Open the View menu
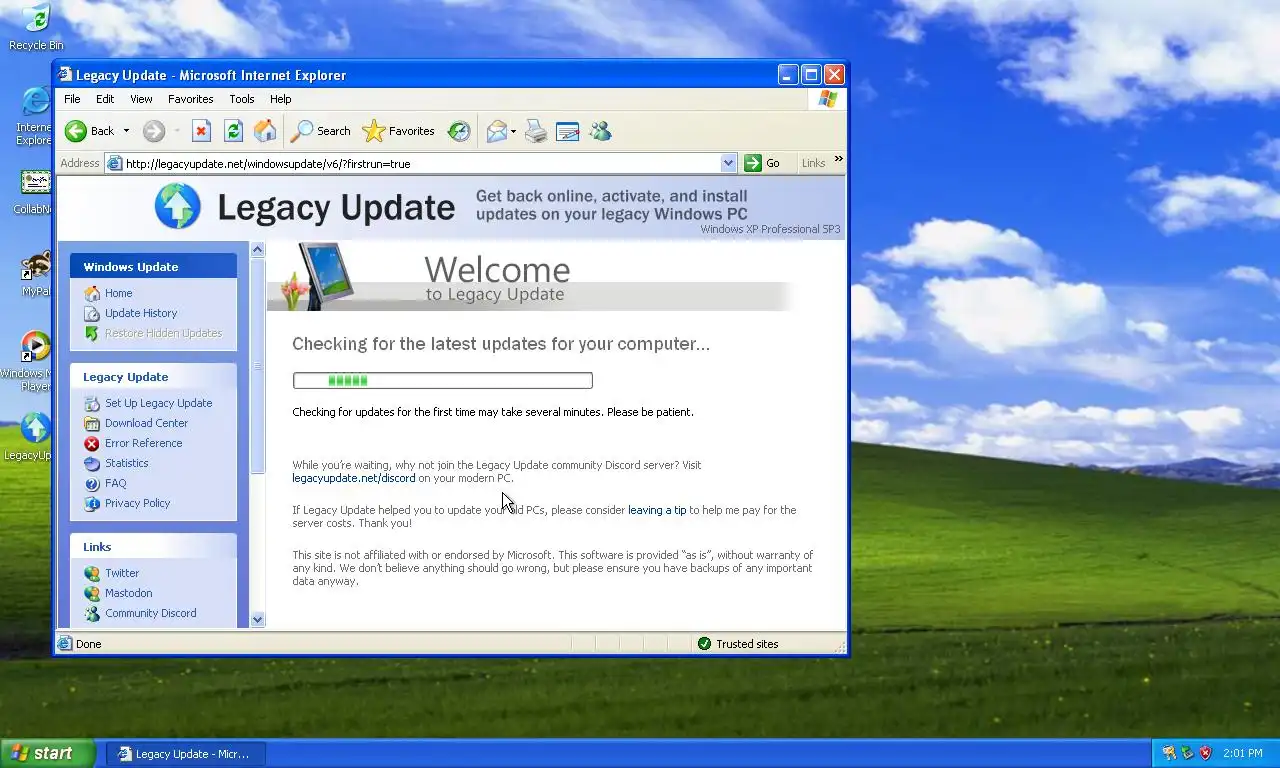The height and width of the screenshot is (768, 1280). pos(141,99)
